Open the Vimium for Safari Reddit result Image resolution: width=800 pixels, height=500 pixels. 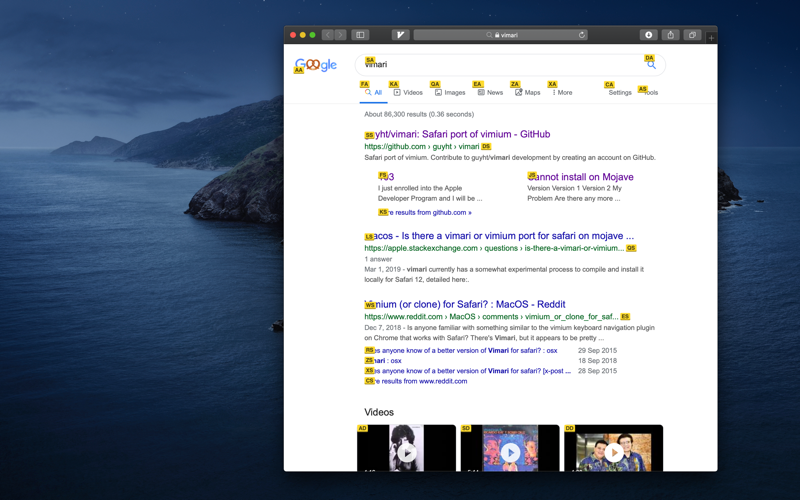click(465, 304)
